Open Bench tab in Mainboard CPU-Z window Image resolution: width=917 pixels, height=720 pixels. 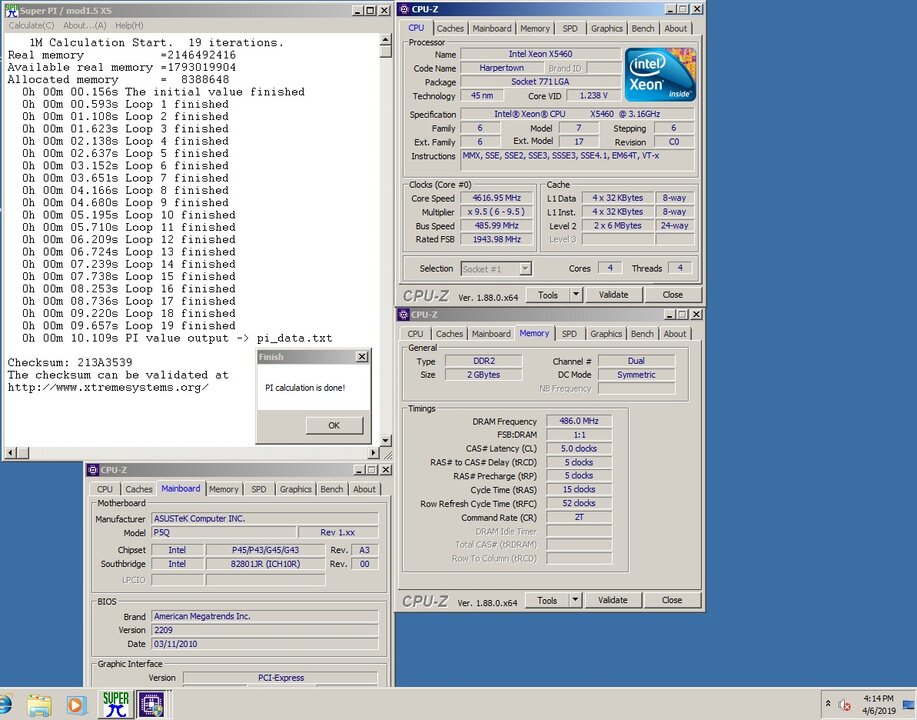(x=332, y=489)
